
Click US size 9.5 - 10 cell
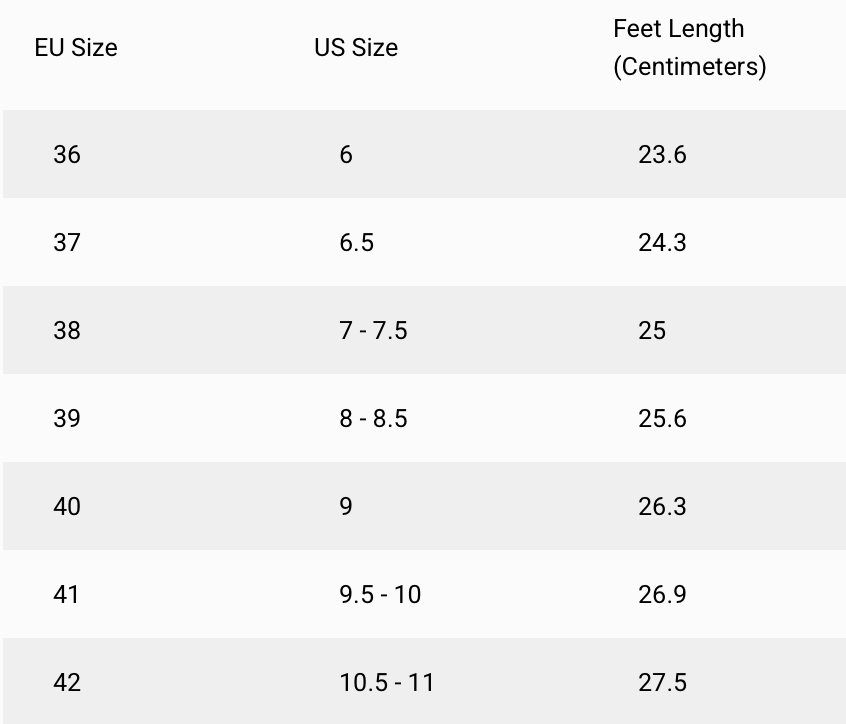tap(380, 595)
